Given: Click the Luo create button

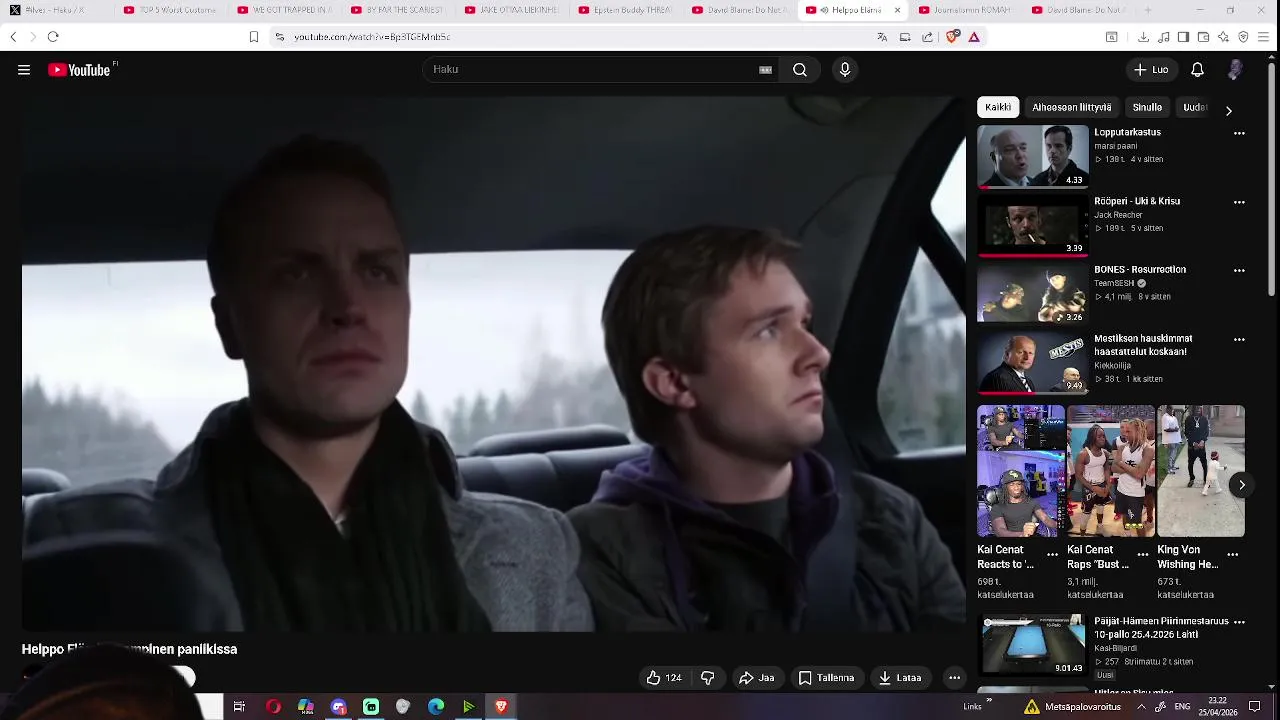Looking at the screenshot, I should click(1151, 70).
